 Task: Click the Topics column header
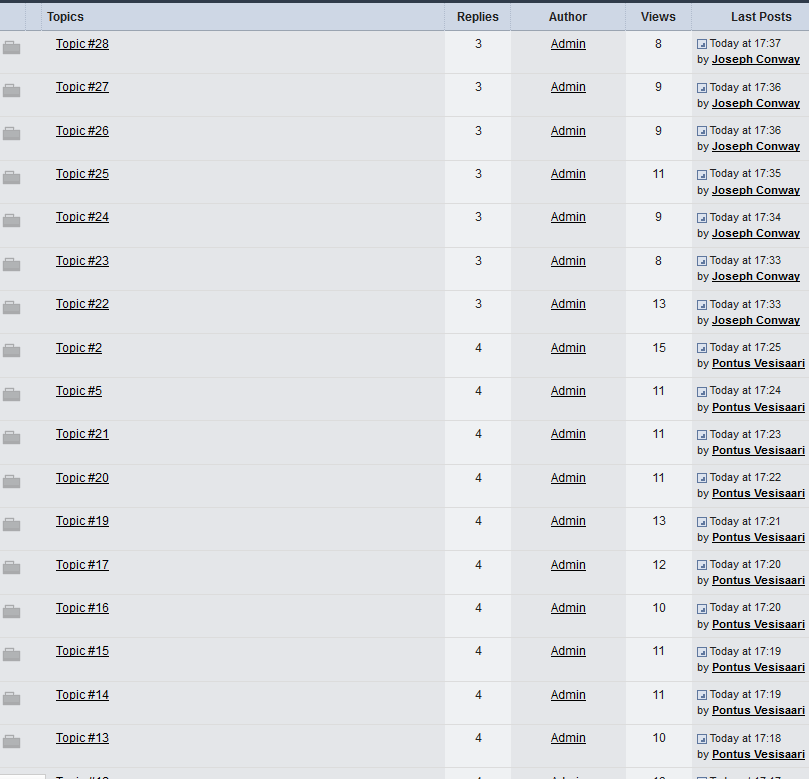[x=65, y=17]
